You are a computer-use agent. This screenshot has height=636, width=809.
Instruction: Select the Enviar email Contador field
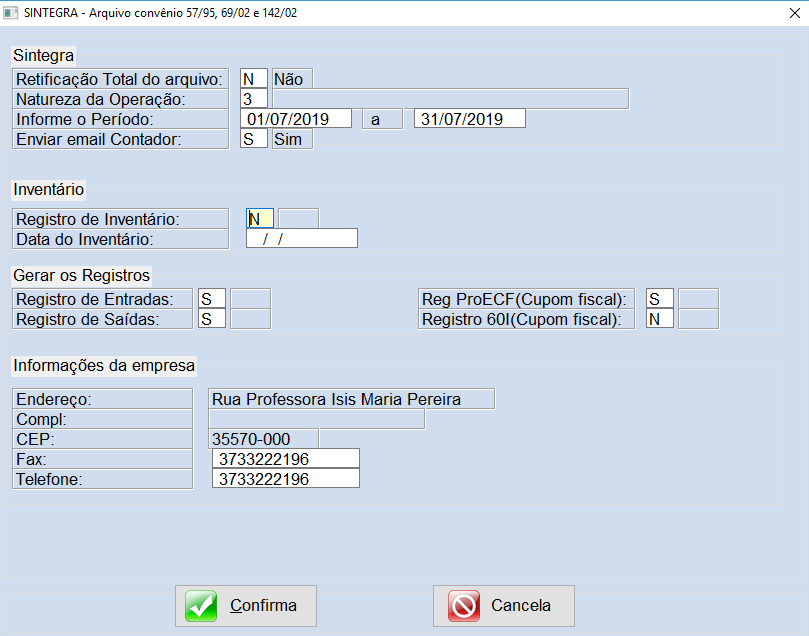[253, 139]
